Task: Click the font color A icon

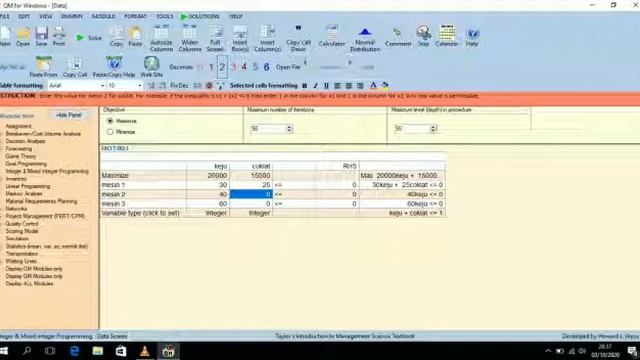Action: pos(373,86)
